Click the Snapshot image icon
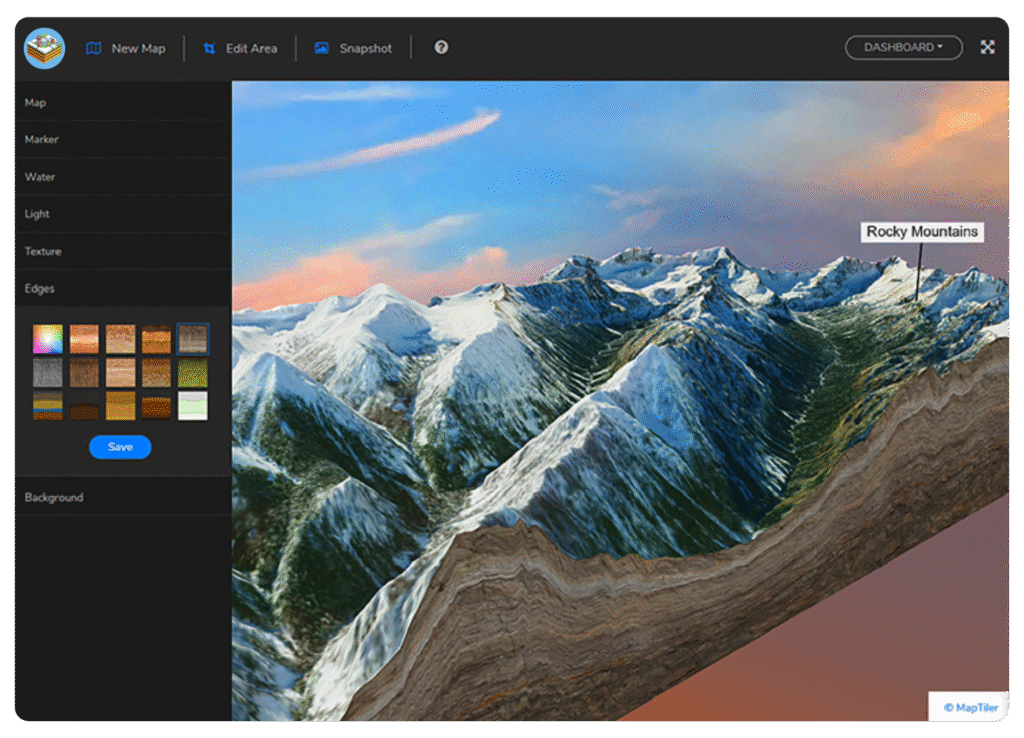The height and width of the screenshot is (738, 1024). coord(321,48)
